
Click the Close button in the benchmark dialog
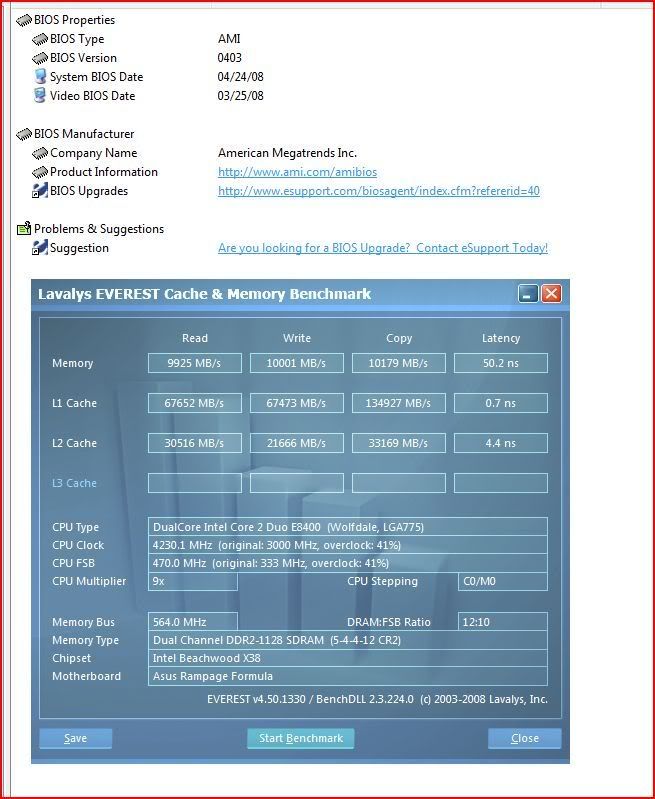point(525,738)
